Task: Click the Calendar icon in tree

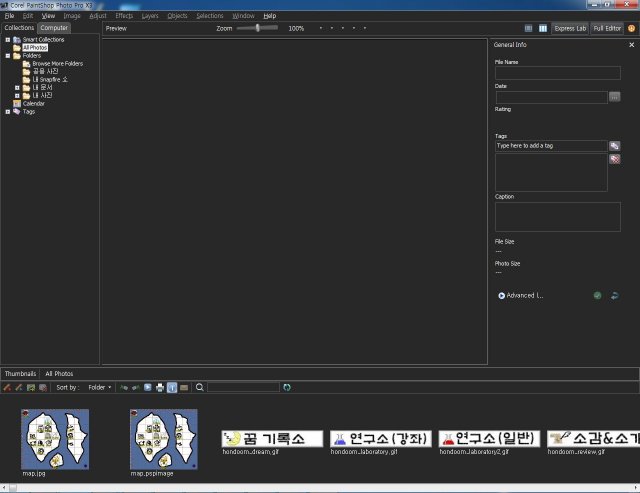Action: point(17,104)
